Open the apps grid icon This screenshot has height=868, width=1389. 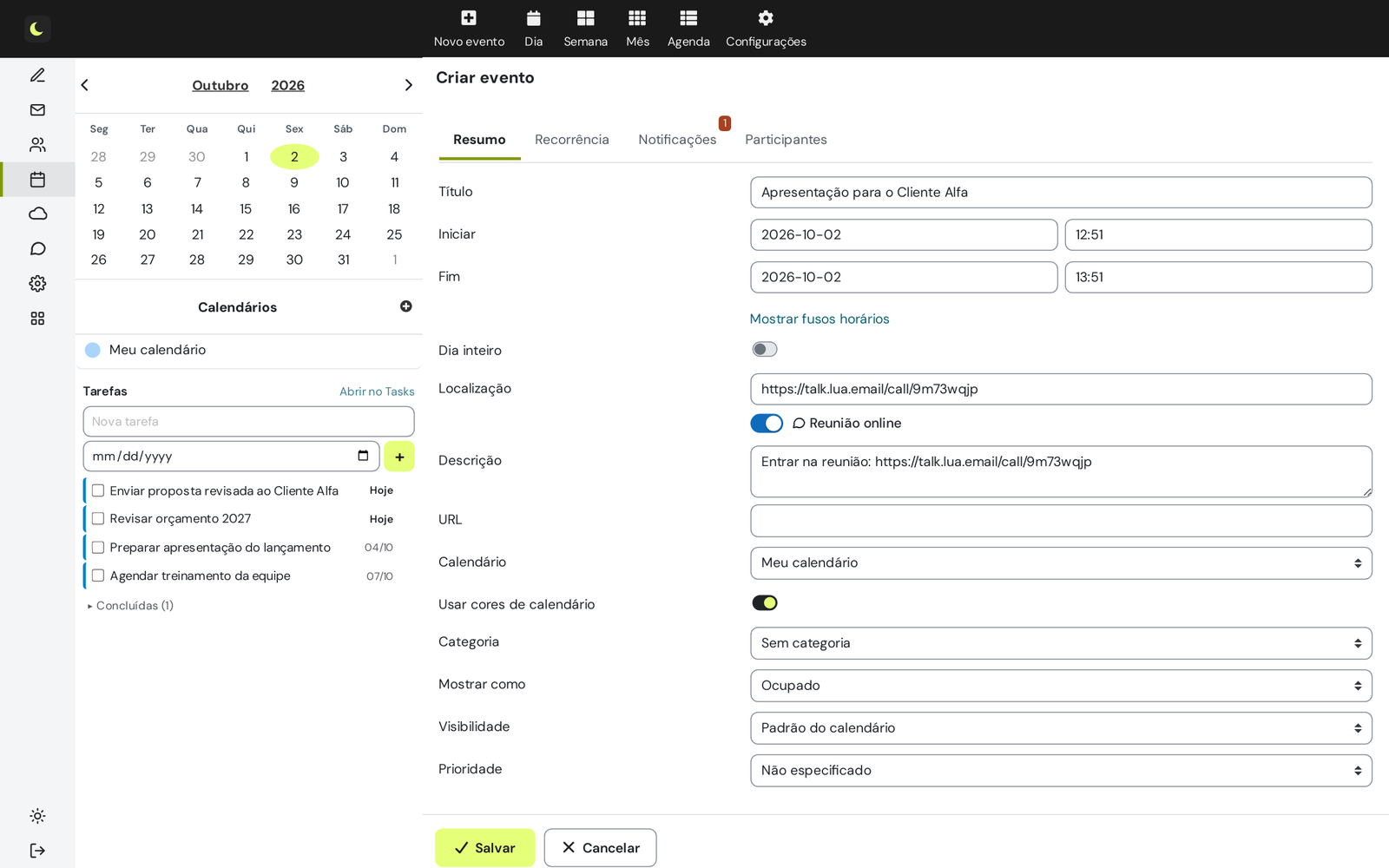pos(37,319)
